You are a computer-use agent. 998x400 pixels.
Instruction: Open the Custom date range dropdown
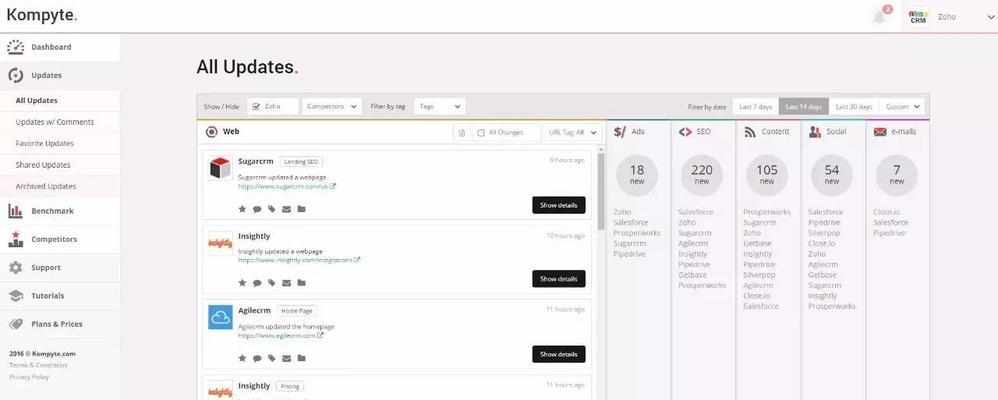(x=902, y=106)
